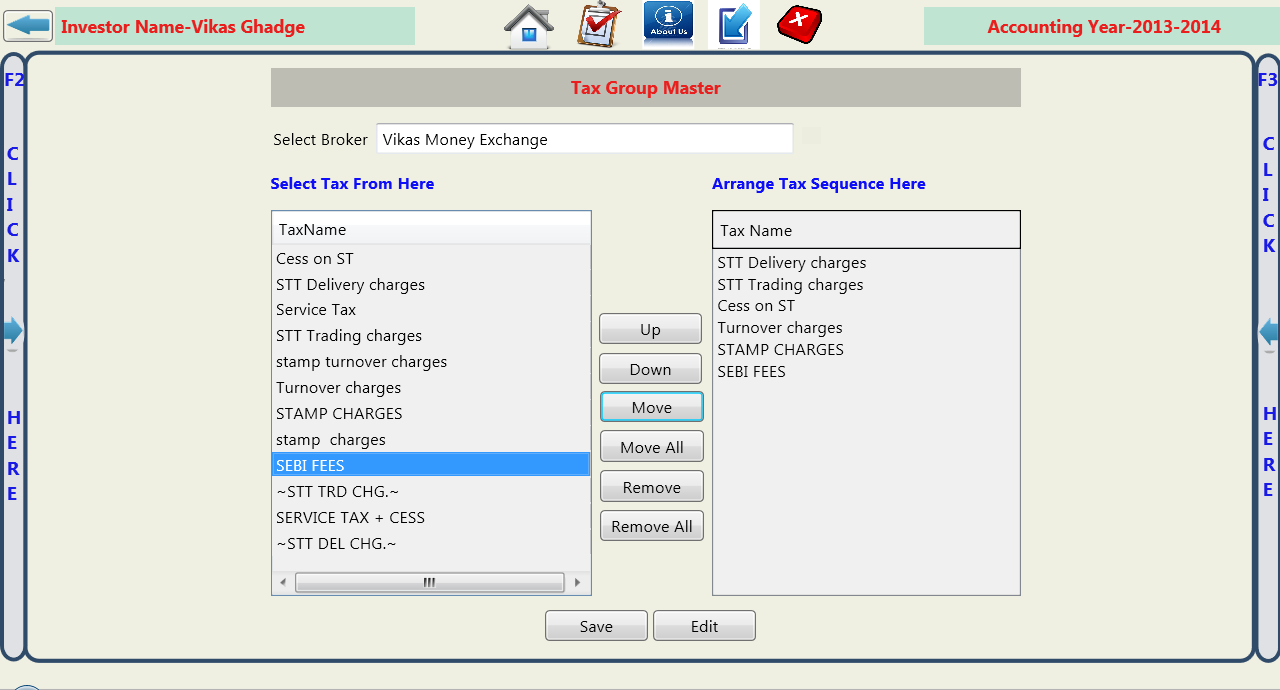Click the back arrow icon

tap(27, 26)
